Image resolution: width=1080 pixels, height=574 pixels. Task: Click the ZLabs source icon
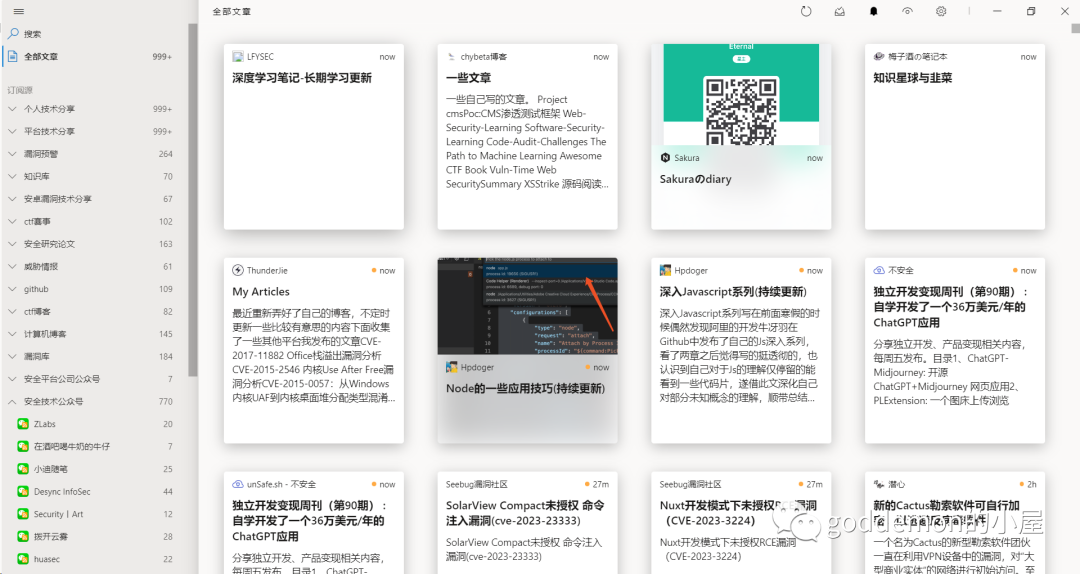coord(23,424)
